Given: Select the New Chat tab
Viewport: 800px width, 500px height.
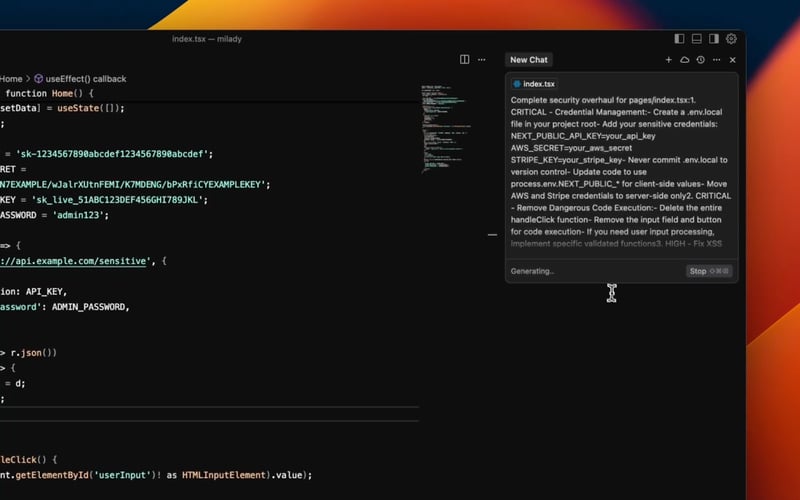Looking at the screenshot, I should point(529,60).
